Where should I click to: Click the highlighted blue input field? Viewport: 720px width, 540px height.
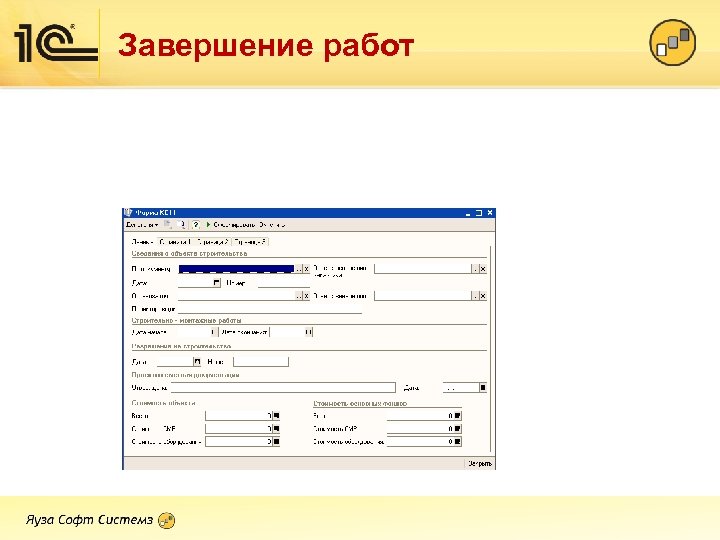(x=236, y=269)
